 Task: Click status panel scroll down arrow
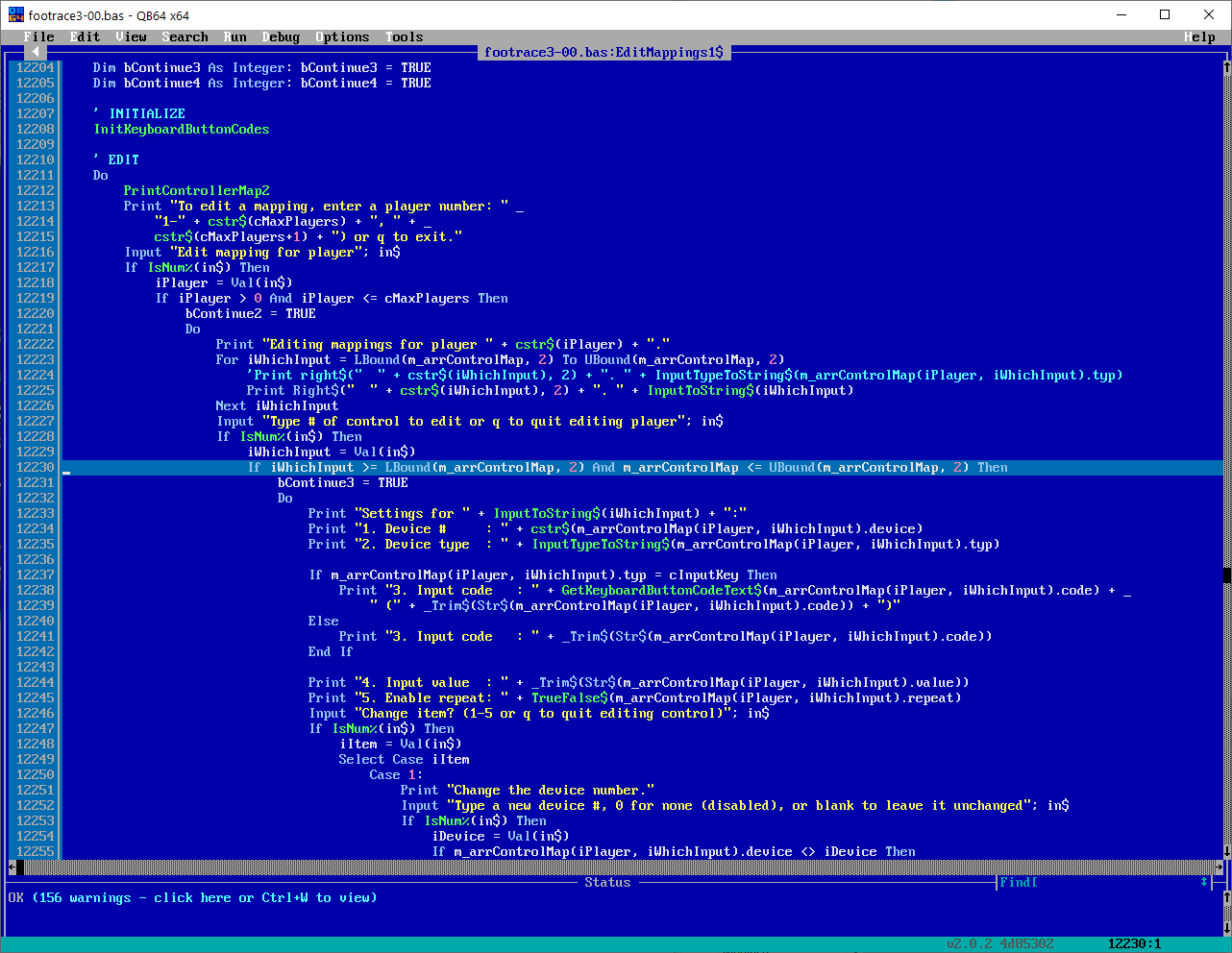click(x=1226, y=928)
